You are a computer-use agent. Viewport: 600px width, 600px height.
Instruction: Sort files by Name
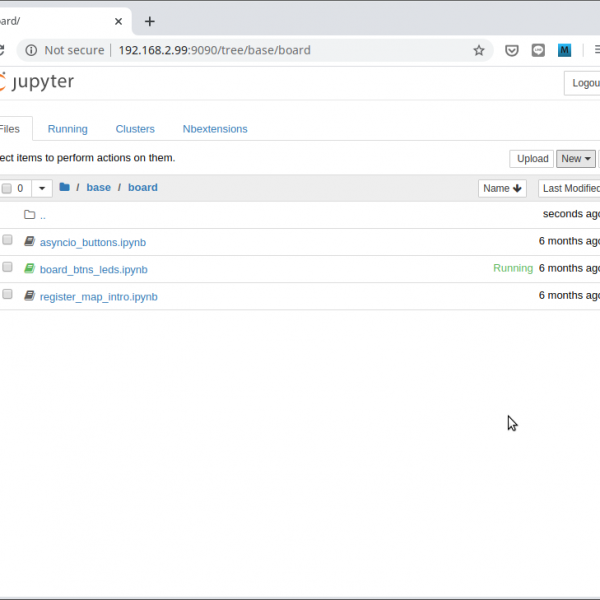point(502,188)
